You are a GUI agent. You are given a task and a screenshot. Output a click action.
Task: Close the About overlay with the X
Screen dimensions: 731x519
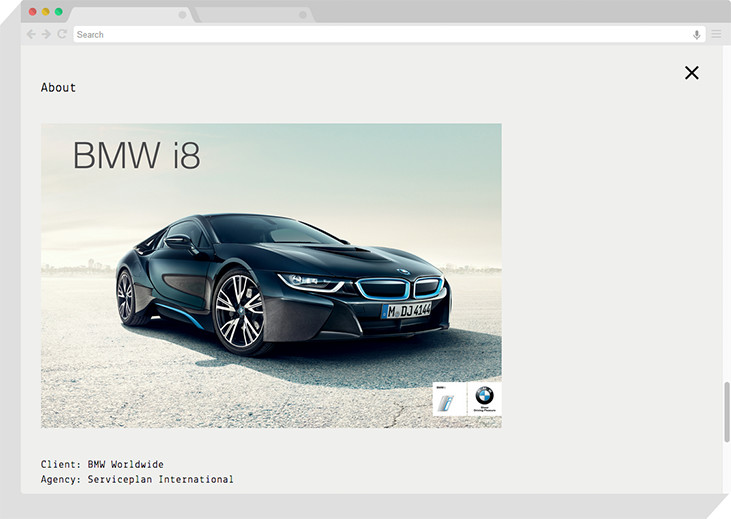[692, 72]
